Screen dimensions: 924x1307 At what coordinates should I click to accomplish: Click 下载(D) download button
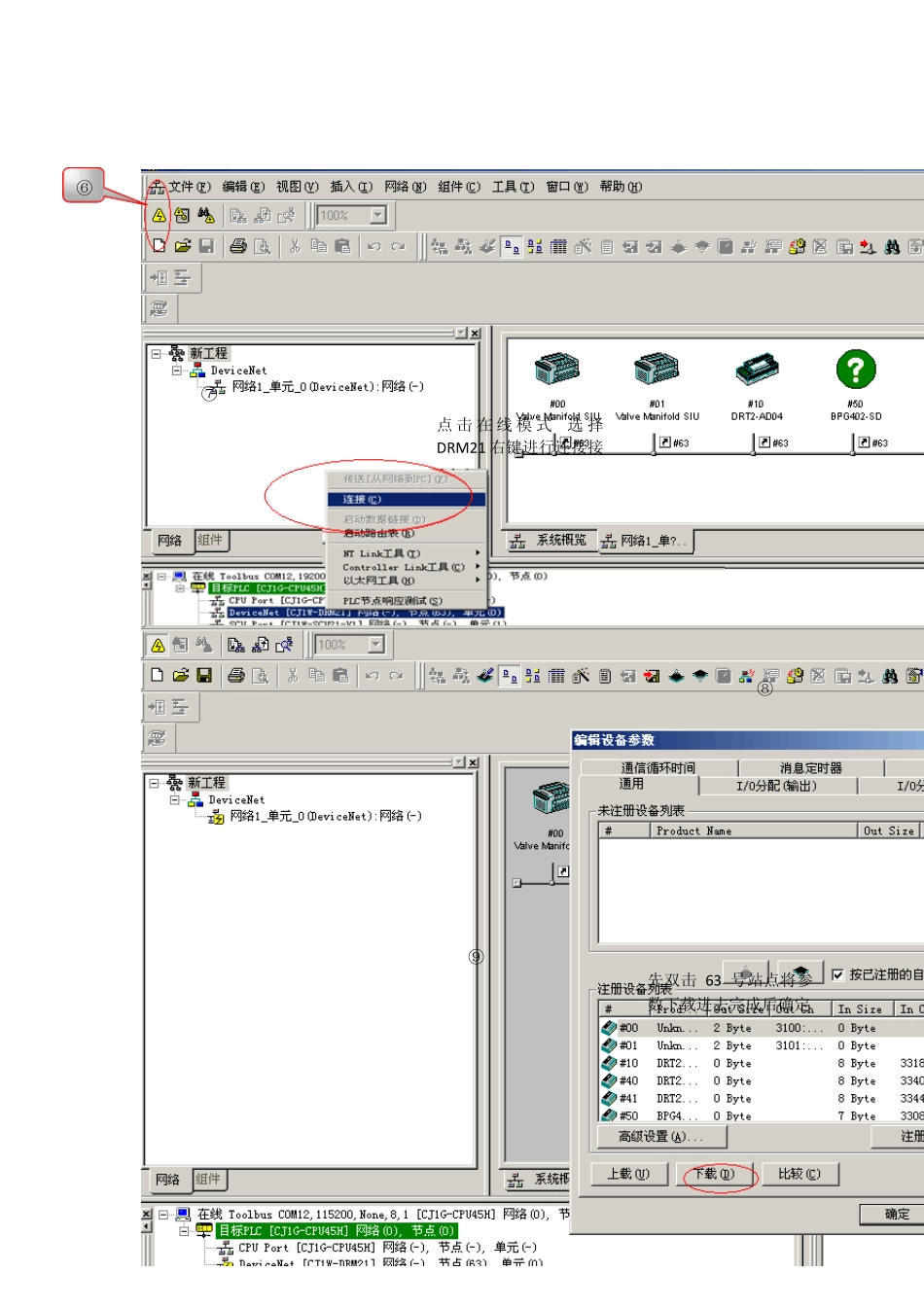(714, 1175)
